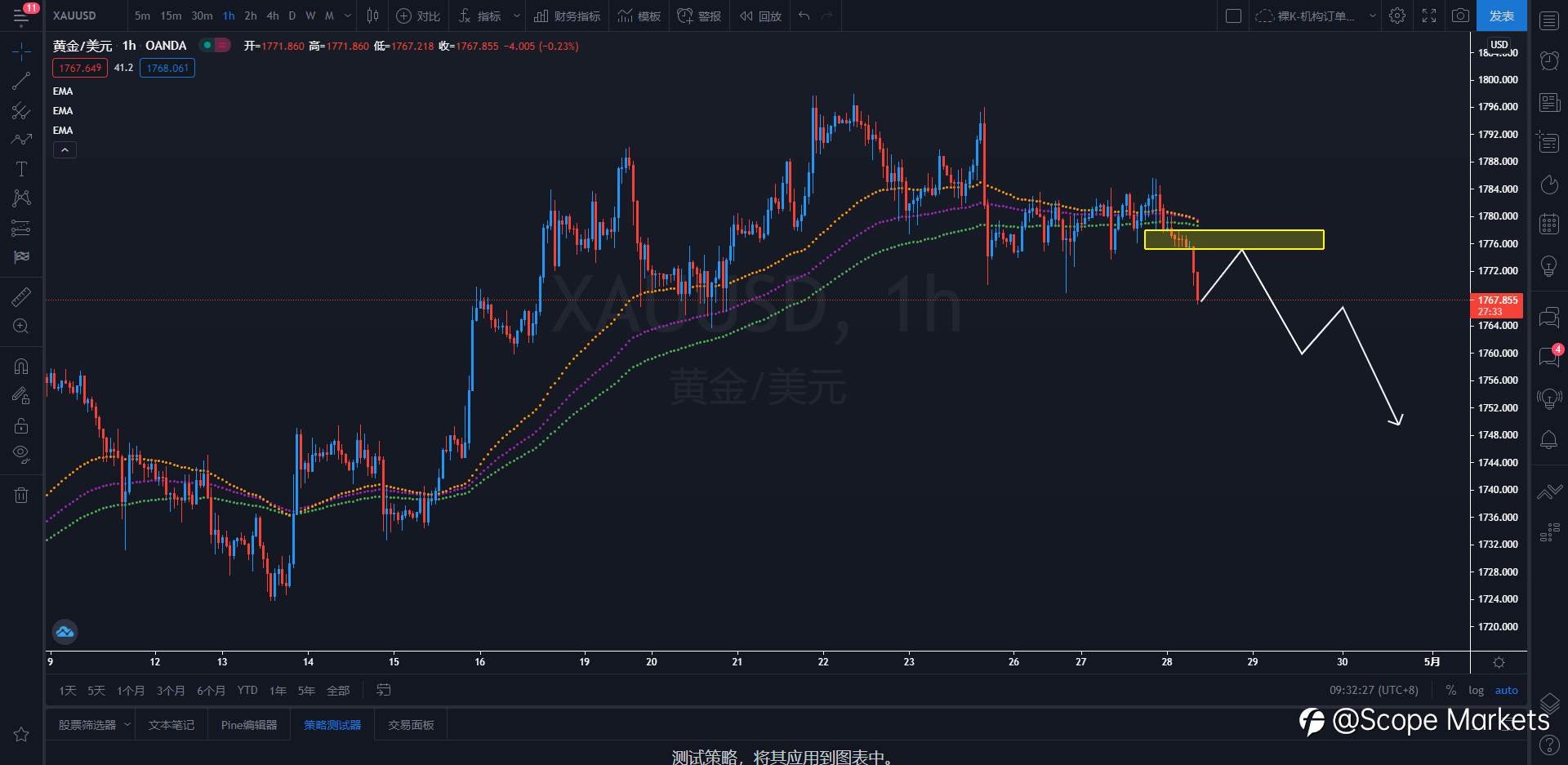
Task: Open the stock screener dropdown tab
Action: click(94, 725)
